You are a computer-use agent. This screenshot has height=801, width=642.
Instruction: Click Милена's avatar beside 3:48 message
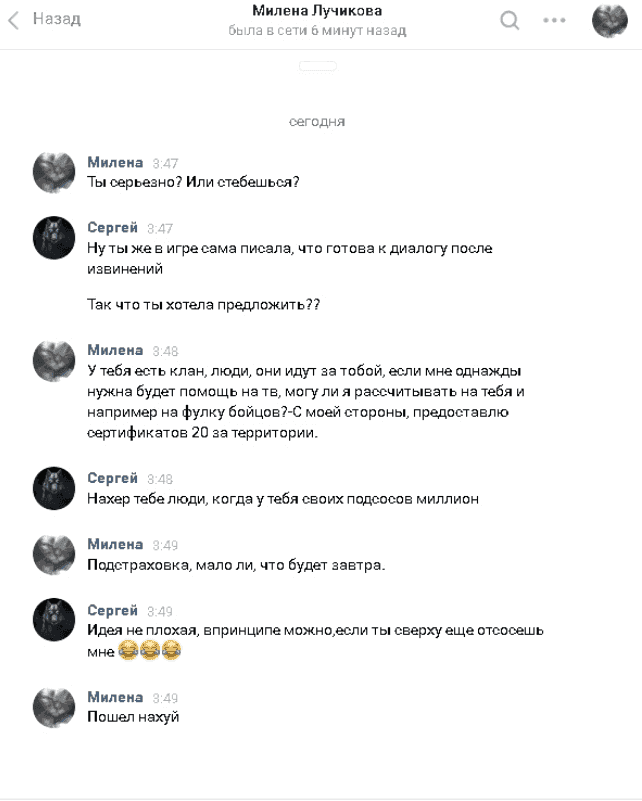(x=54, y=361)
